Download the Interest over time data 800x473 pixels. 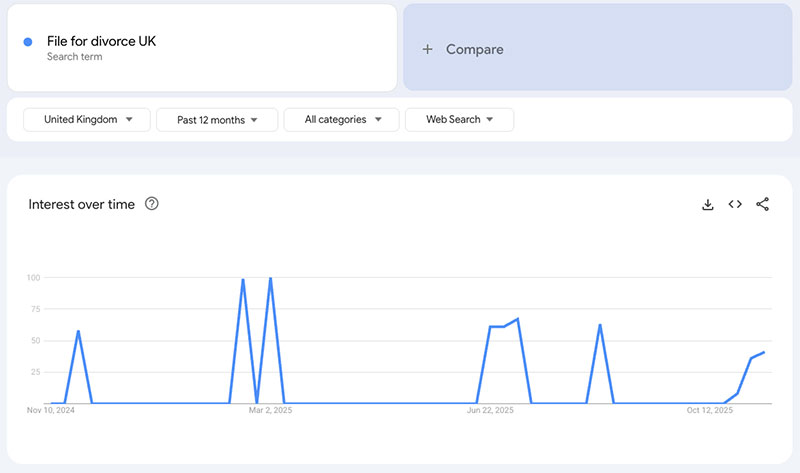708,204
